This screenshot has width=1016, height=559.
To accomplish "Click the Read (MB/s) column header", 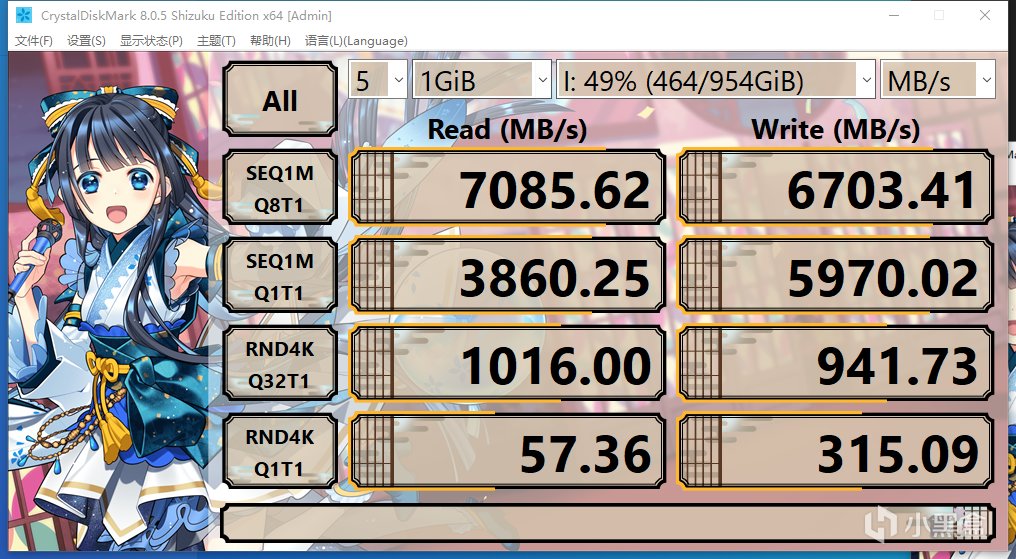I will point(507,130).
